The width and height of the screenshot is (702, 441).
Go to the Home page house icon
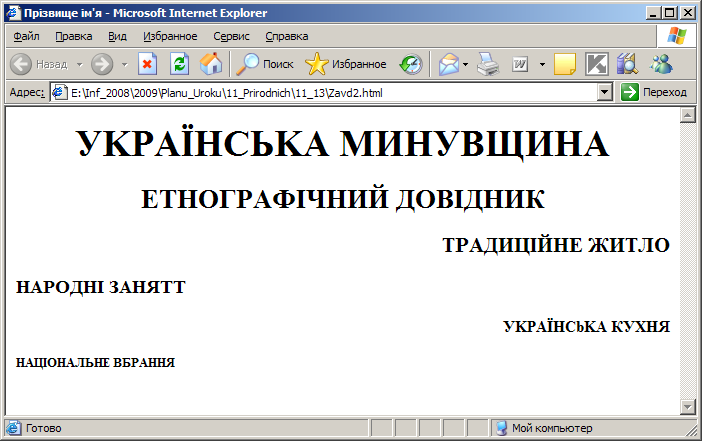click(x=211, y=64)
